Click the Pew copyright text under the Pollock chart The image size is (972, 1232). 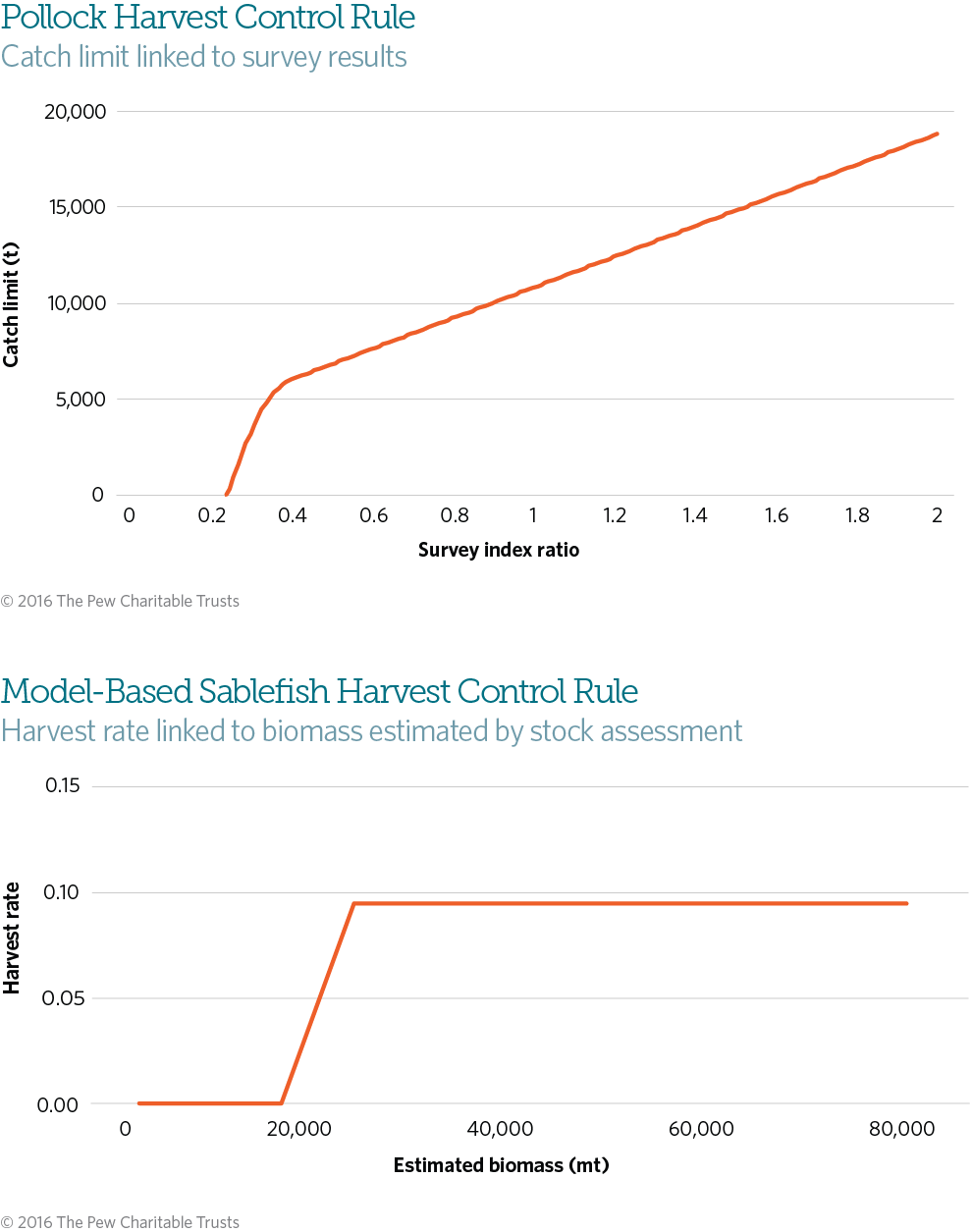point(120,601)
